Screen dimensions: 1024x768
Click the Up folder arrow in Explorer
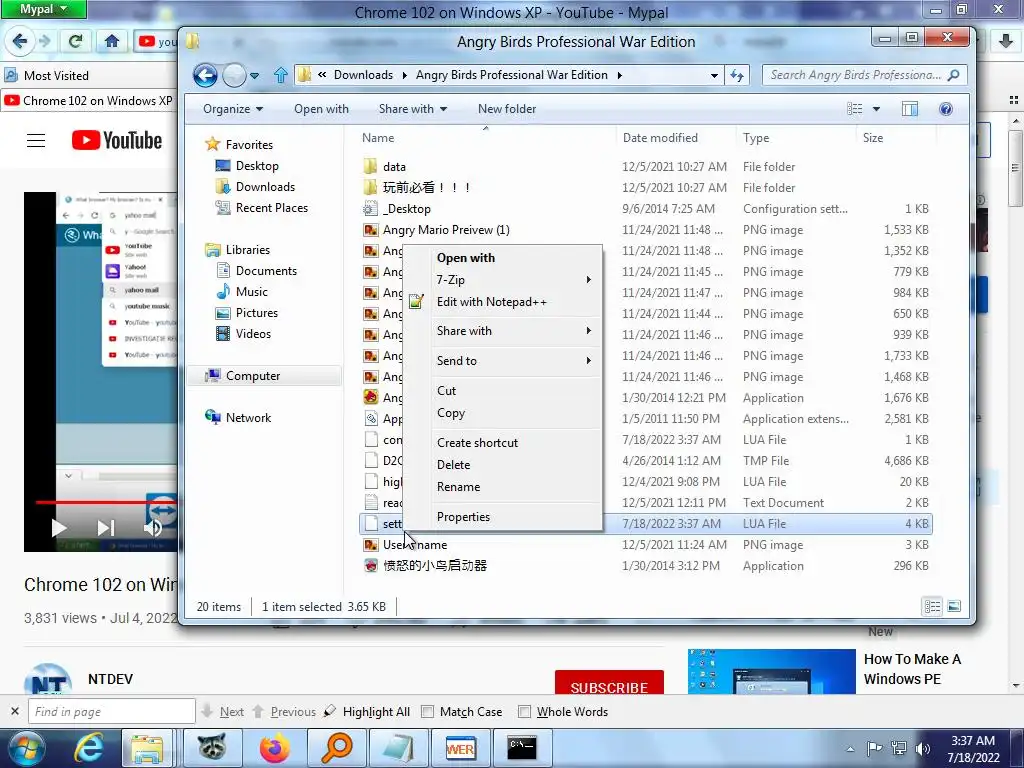point(281,75)
